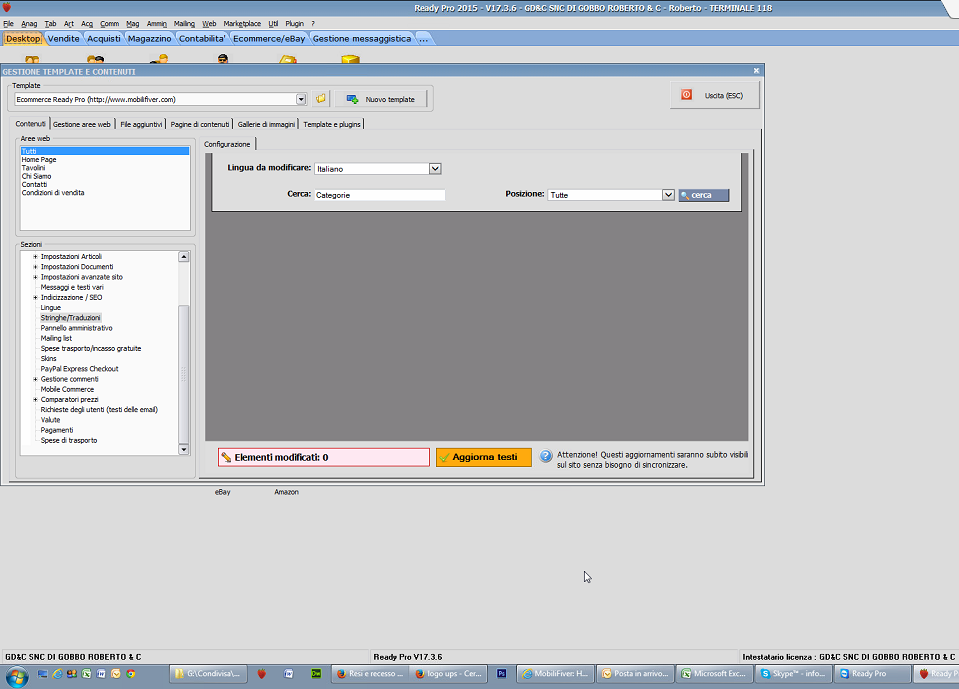Select Spese trasporto/incasso gratuite section
The width and height of the screenshot is (959, 689).
91,348
